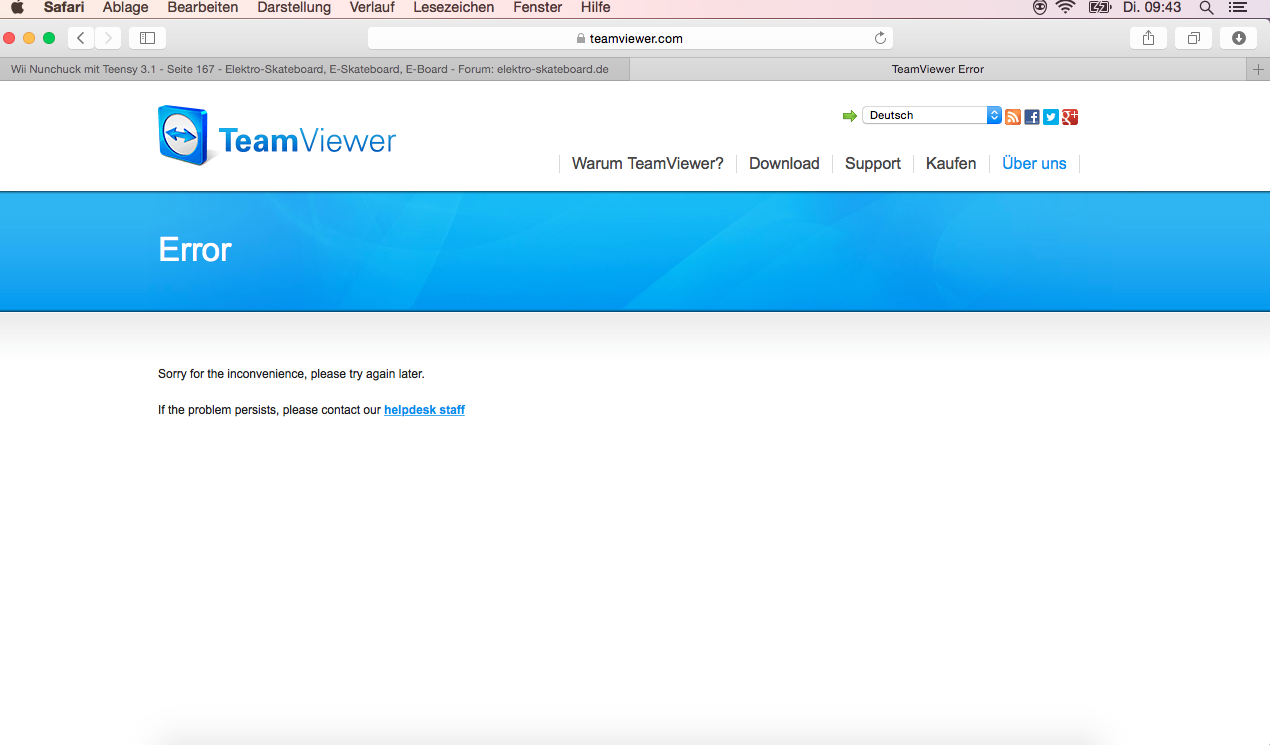Image resolution: width=1270 pixels, height=745 pixels.
Task: Follow the helpdesk staff link
Action: click(x=424, y=410)
